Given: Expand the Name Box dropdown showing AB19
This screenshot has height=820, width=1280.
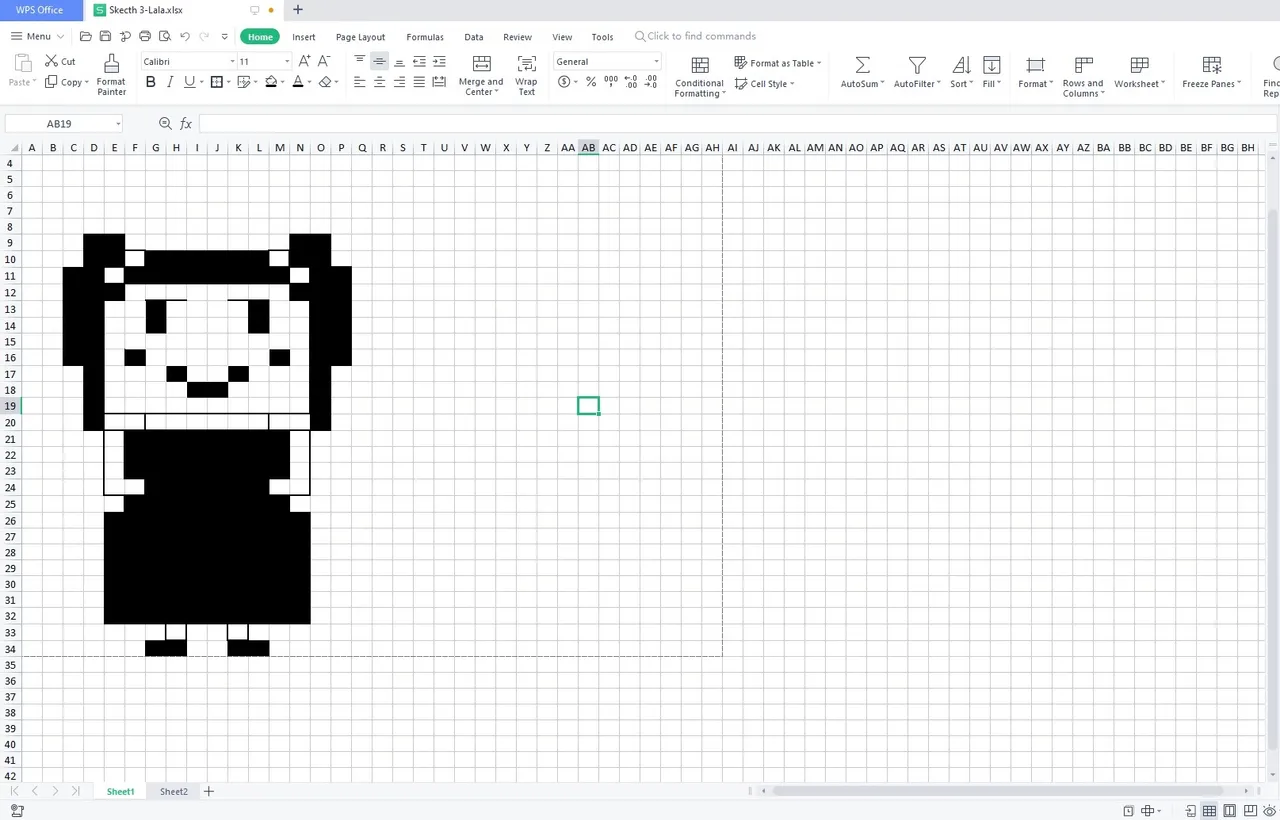Looking at the screenshot, I should click(x=118, y=124).
